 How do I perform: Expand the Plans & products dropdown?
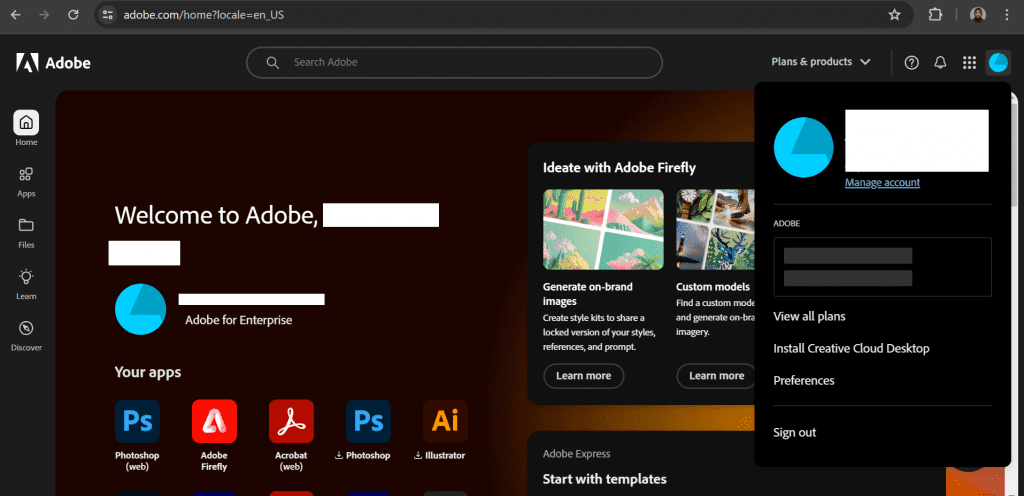[821, 62]
